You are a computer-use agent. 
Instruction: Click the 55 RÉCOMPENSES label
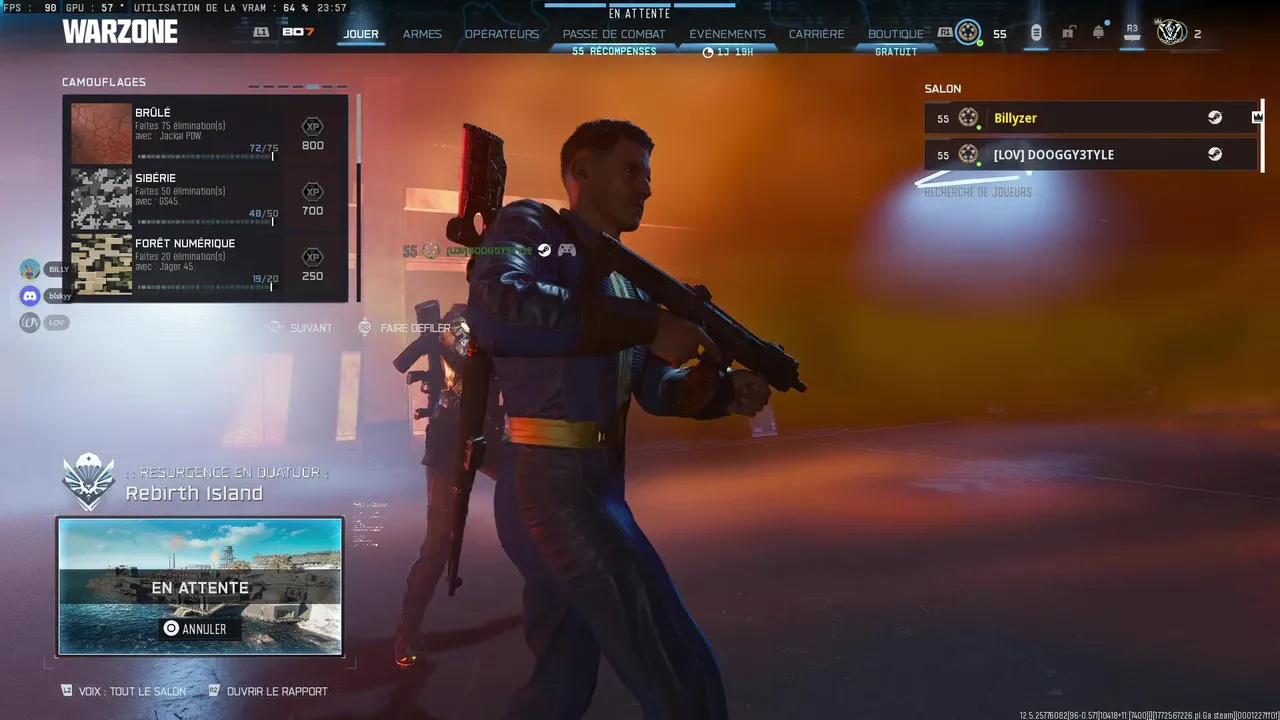[x=614, y=52]
